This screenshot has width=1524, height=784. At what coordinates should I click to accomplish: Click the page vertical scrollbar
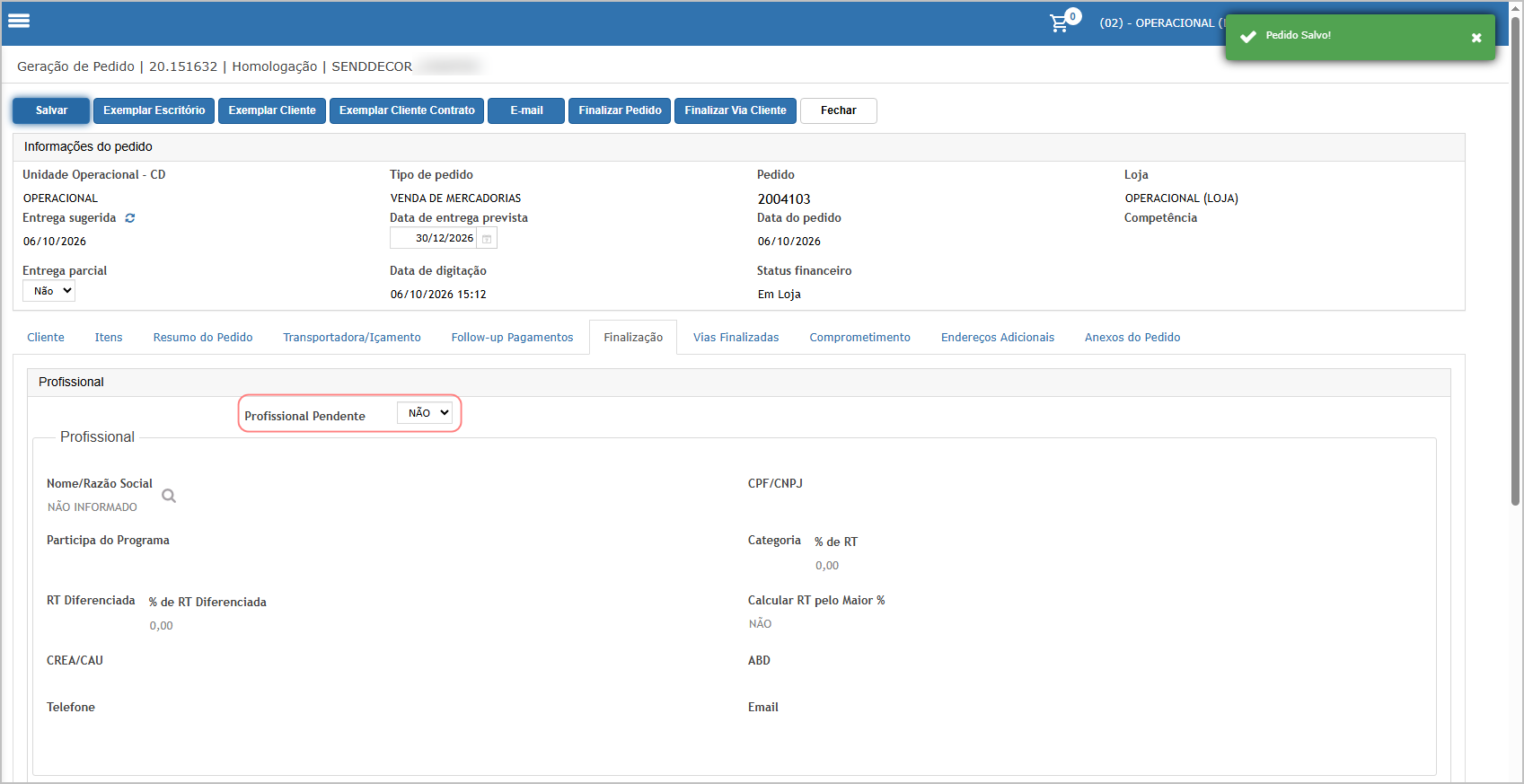click(x=1516, y=260)
